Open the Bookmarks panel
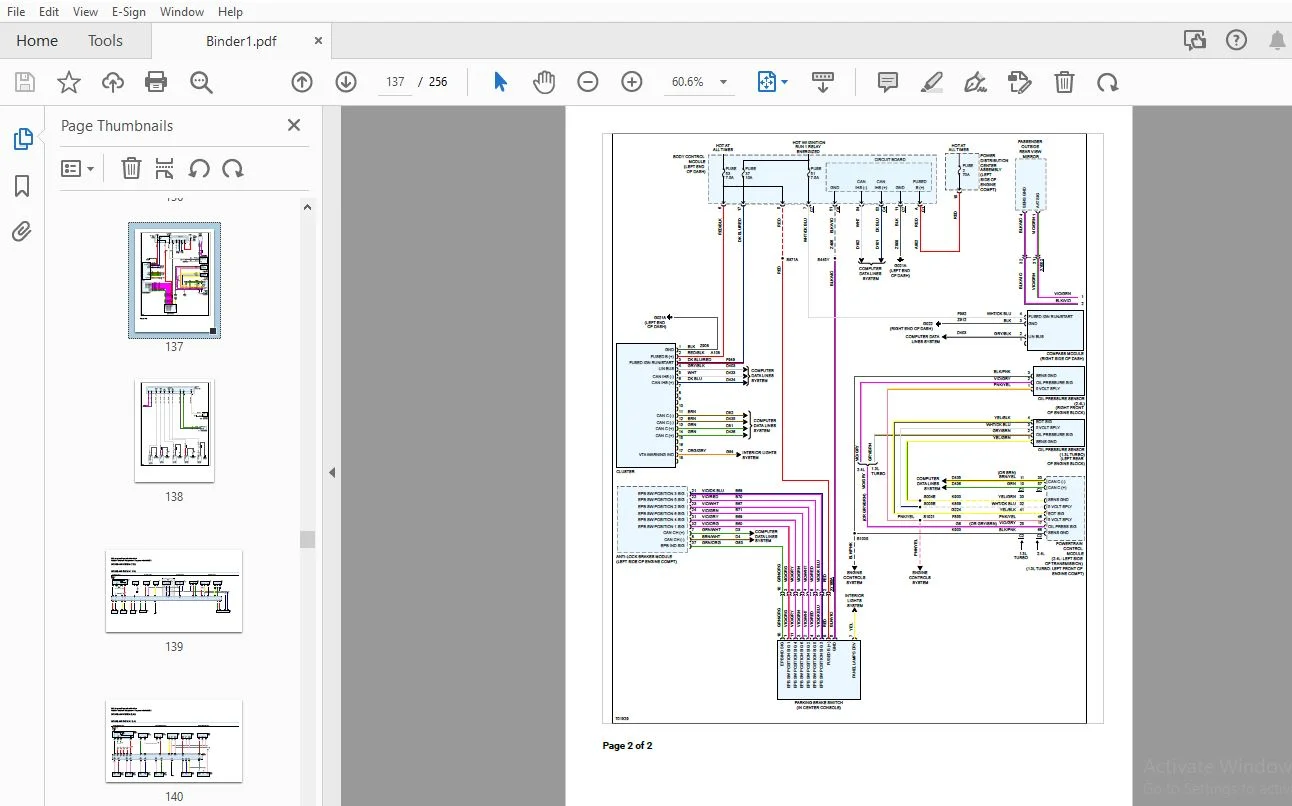Viewport: 1292px width, 806px height. click(22, 186)
